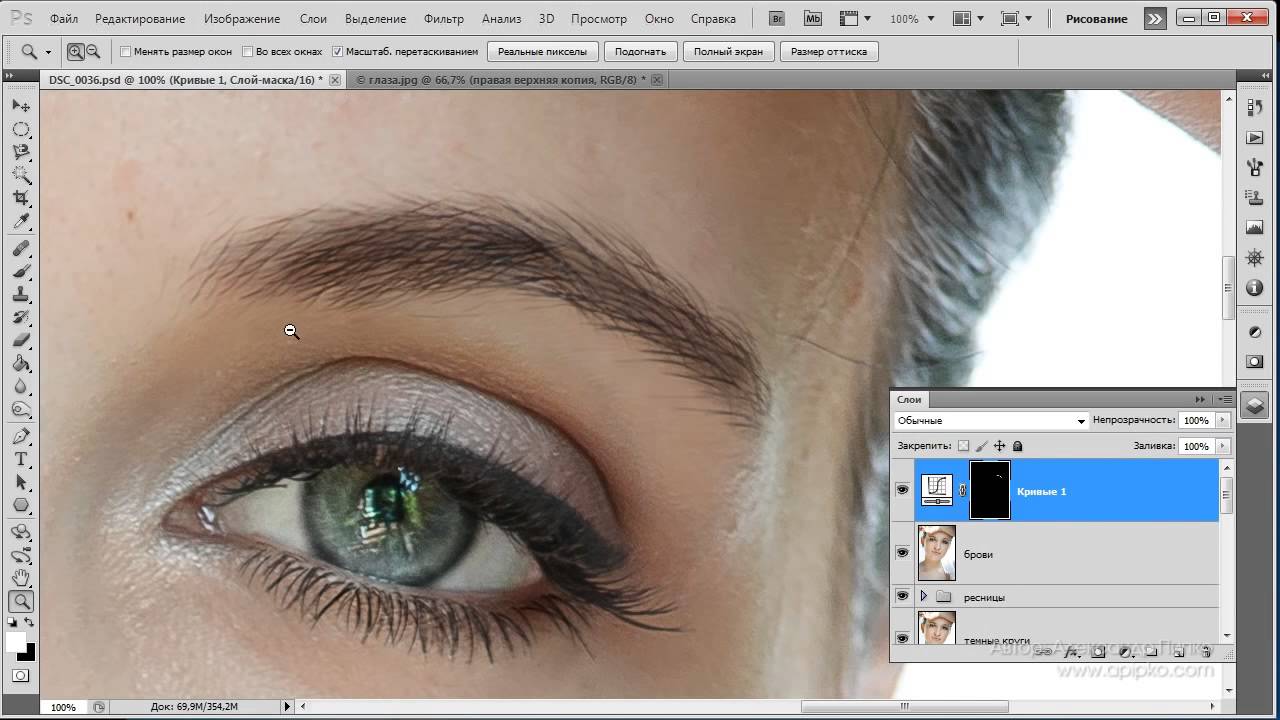Select the Path Selection tool
Image resolution: width=1280 pixels, height=720 pixels.
(x=21, y=482)
